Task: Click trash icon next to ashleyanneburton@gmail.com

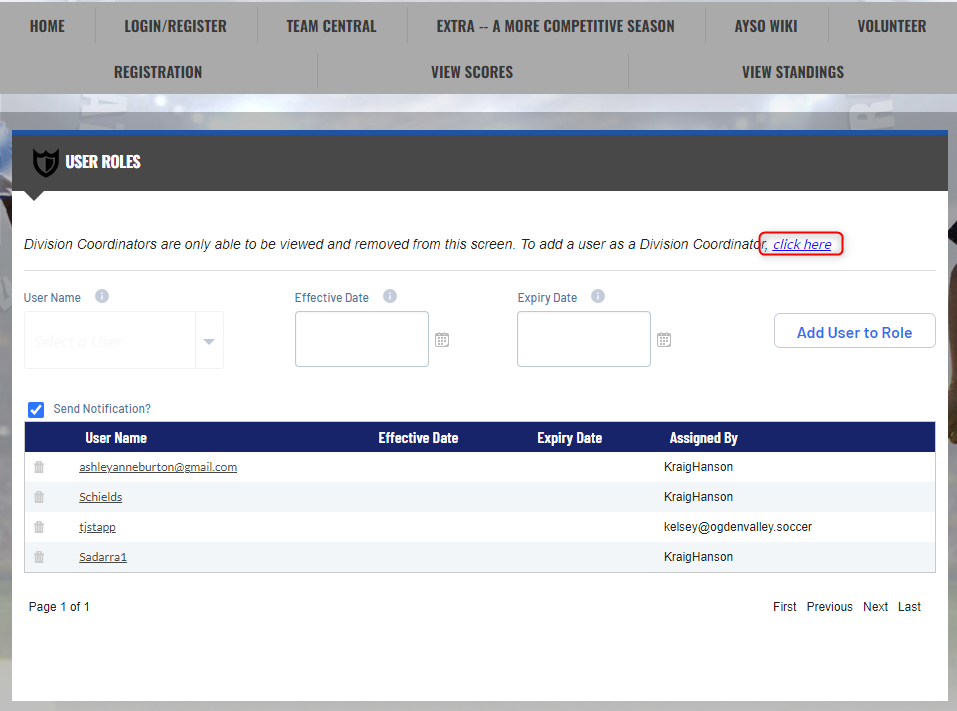Action: 39,467
